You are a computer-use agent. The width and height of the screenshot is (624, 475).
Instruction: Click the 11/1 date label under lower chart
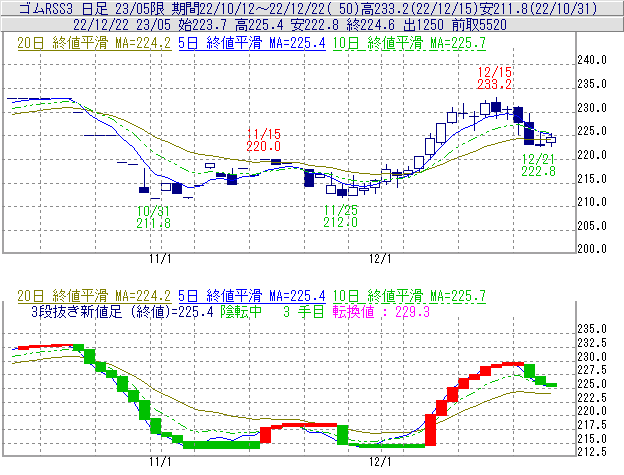tap(160, 462)
